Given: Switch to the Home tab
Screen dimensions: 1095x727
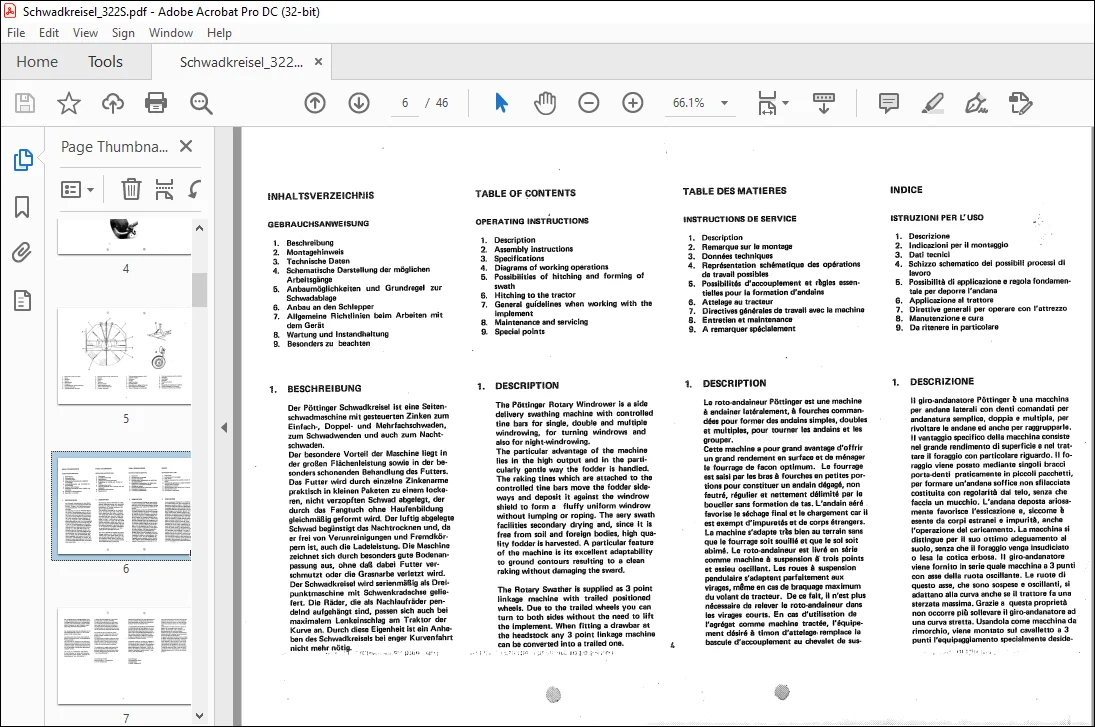Looking at the screenshot, I should point(37,61).
